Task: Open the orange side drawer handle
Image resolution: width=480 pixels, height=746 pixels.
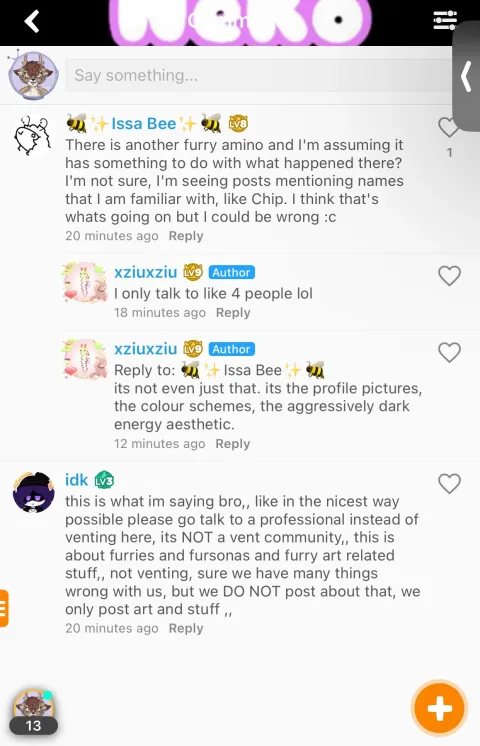Action: [x=4, y=608]
